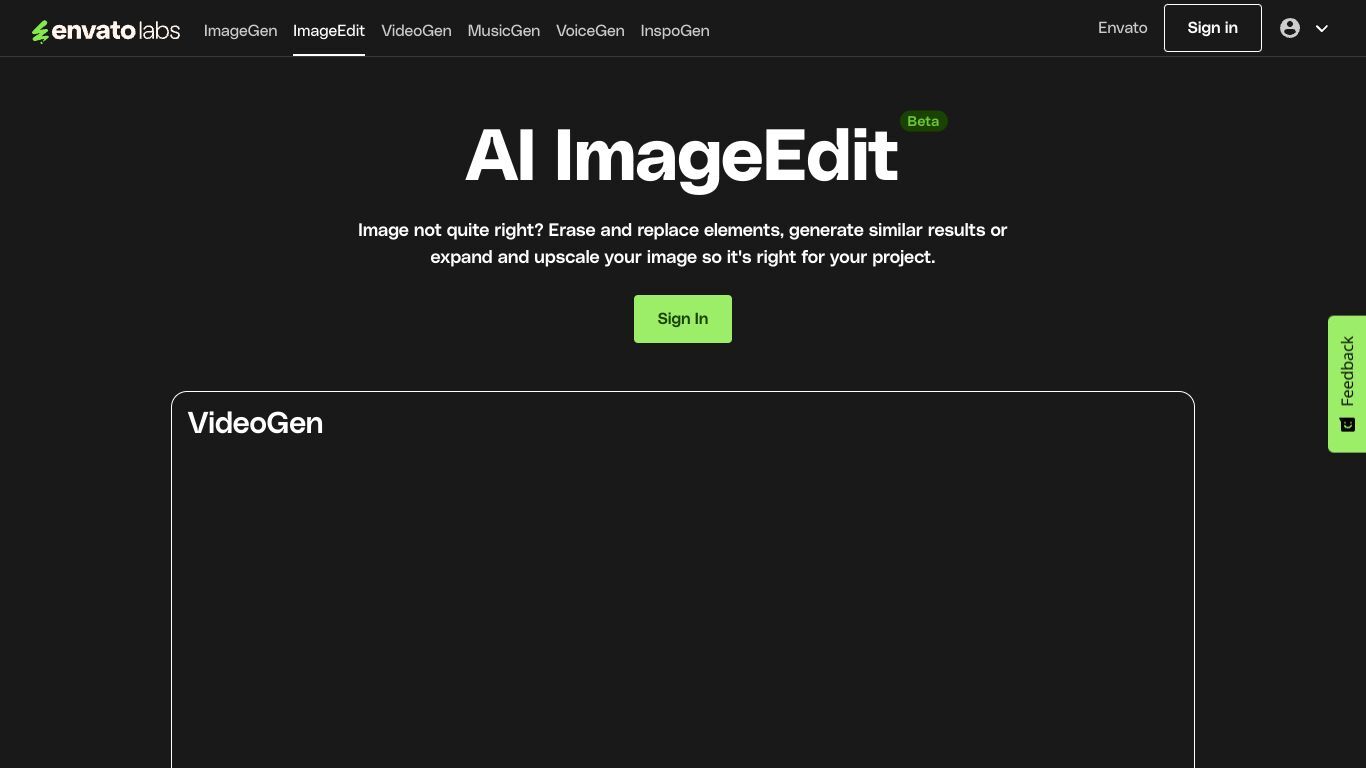Click the VideoGen card heading

click(x=255, y=423)
